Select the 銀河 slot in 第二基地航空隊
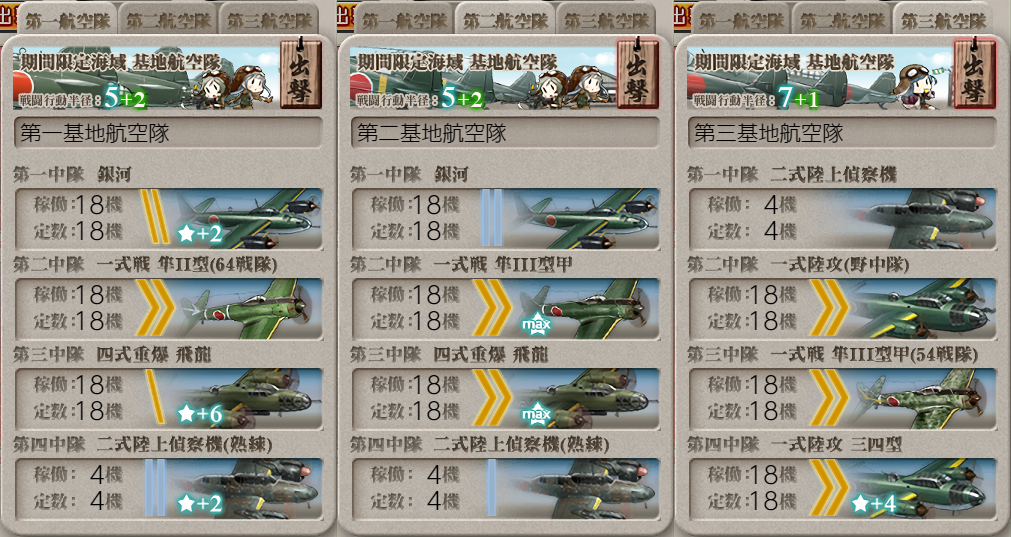 pos(505,219)
